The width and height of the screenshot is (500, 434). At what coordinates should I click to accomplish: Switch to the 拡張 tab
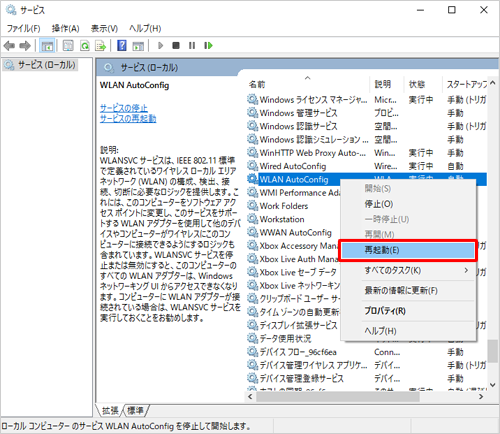click(110, 410)
